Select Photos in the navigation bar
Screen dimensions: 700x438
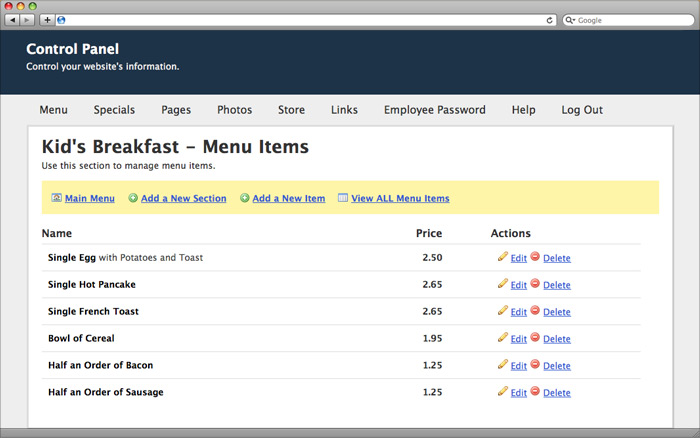[x=234, y=110]
